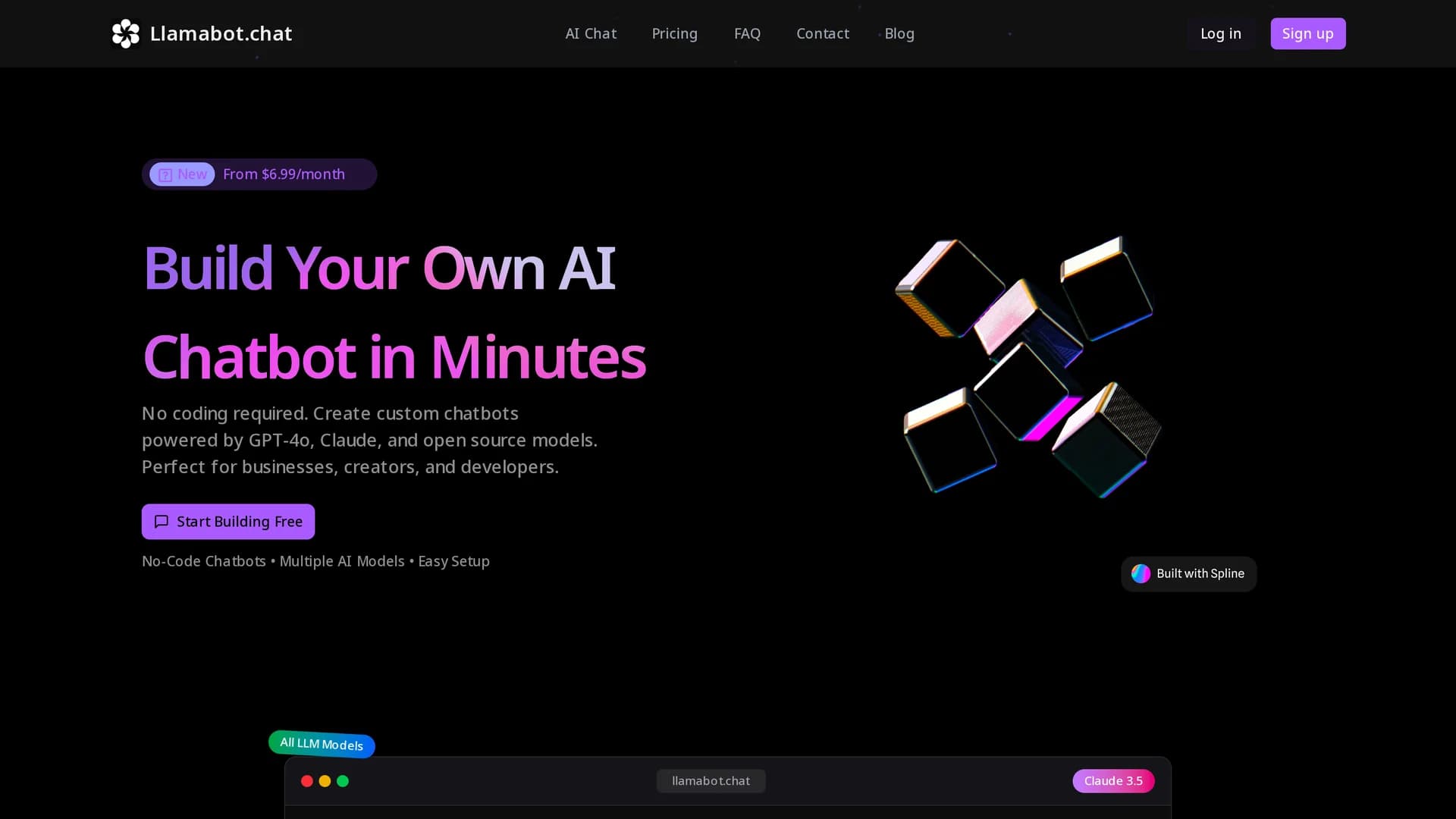Click the From $6.99/month announcement text
Screen dimensions: 1456x819
[284, 174]
